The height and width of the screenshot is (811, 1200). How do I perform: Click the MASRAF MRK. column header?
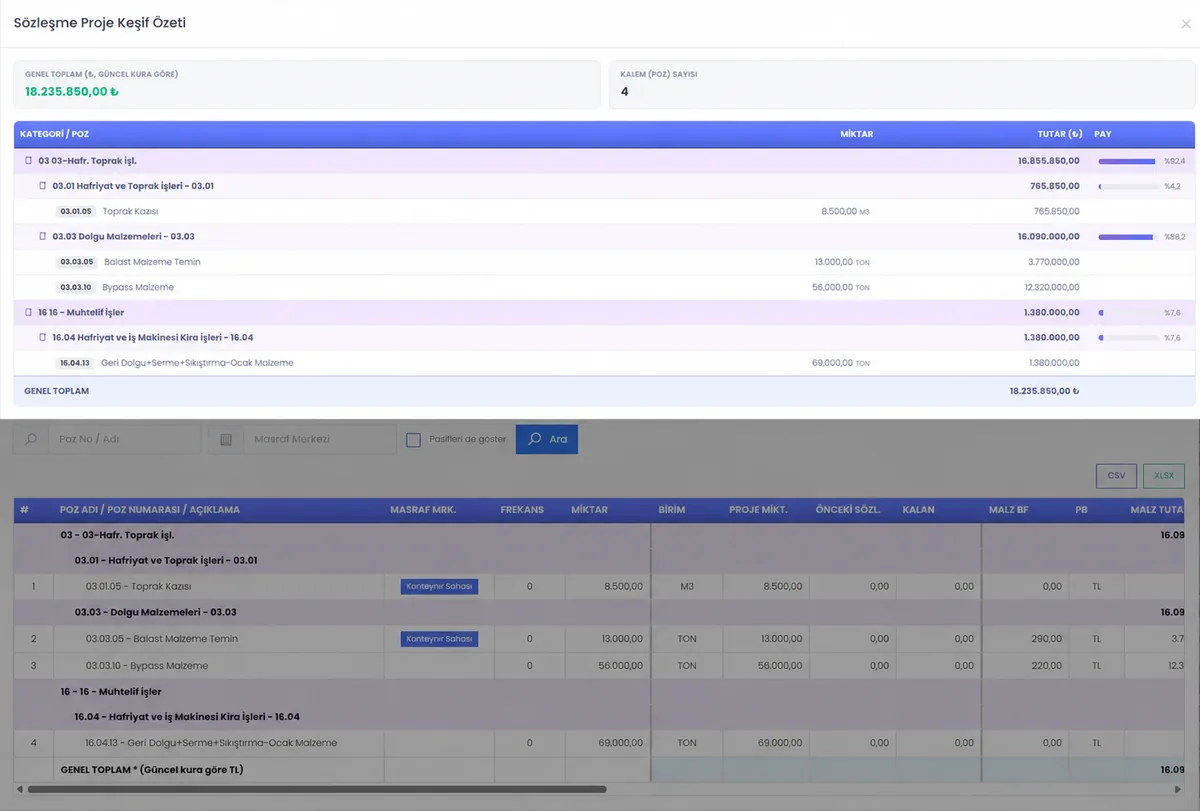[x=423, y=510]
